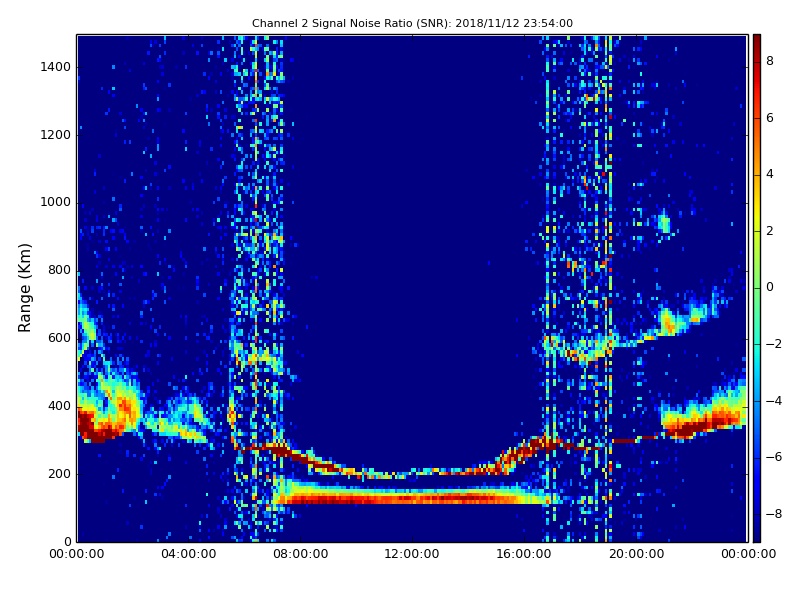Click the isolated cyan blob near 950 km after 20:00
Viewport: 800px width, 600px height.
coord(664,223)
